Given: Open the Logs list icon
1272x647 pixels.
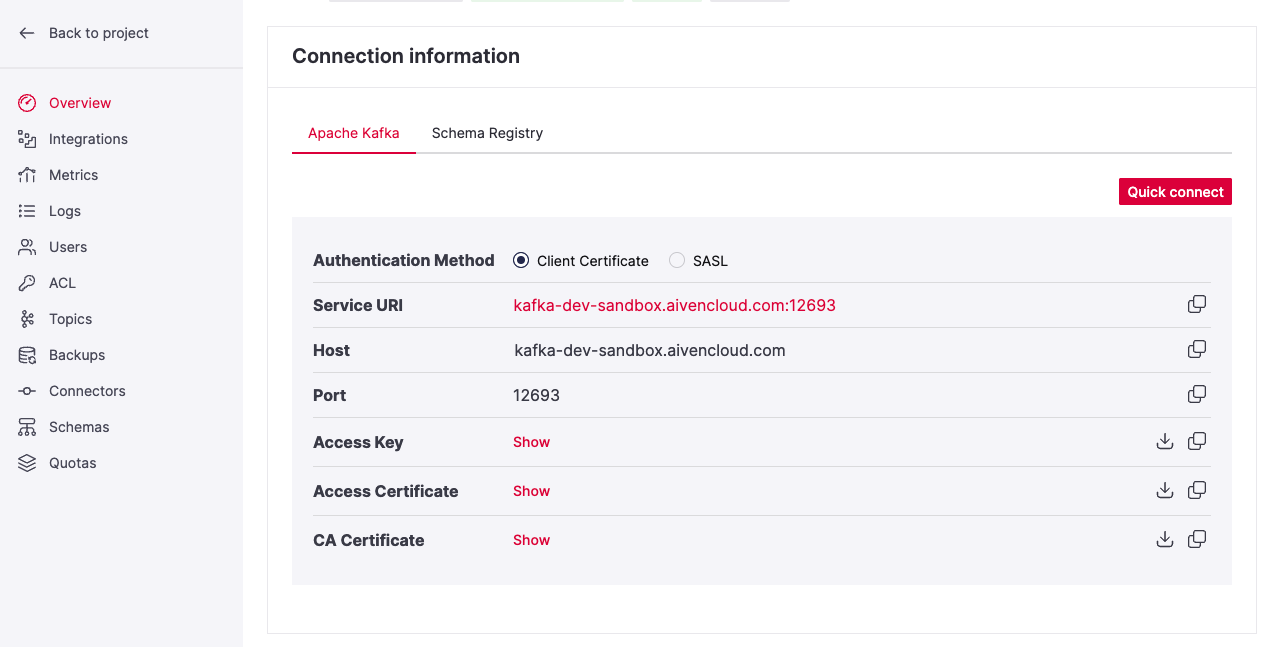Looking at the screenshot, I should (27, 210).
